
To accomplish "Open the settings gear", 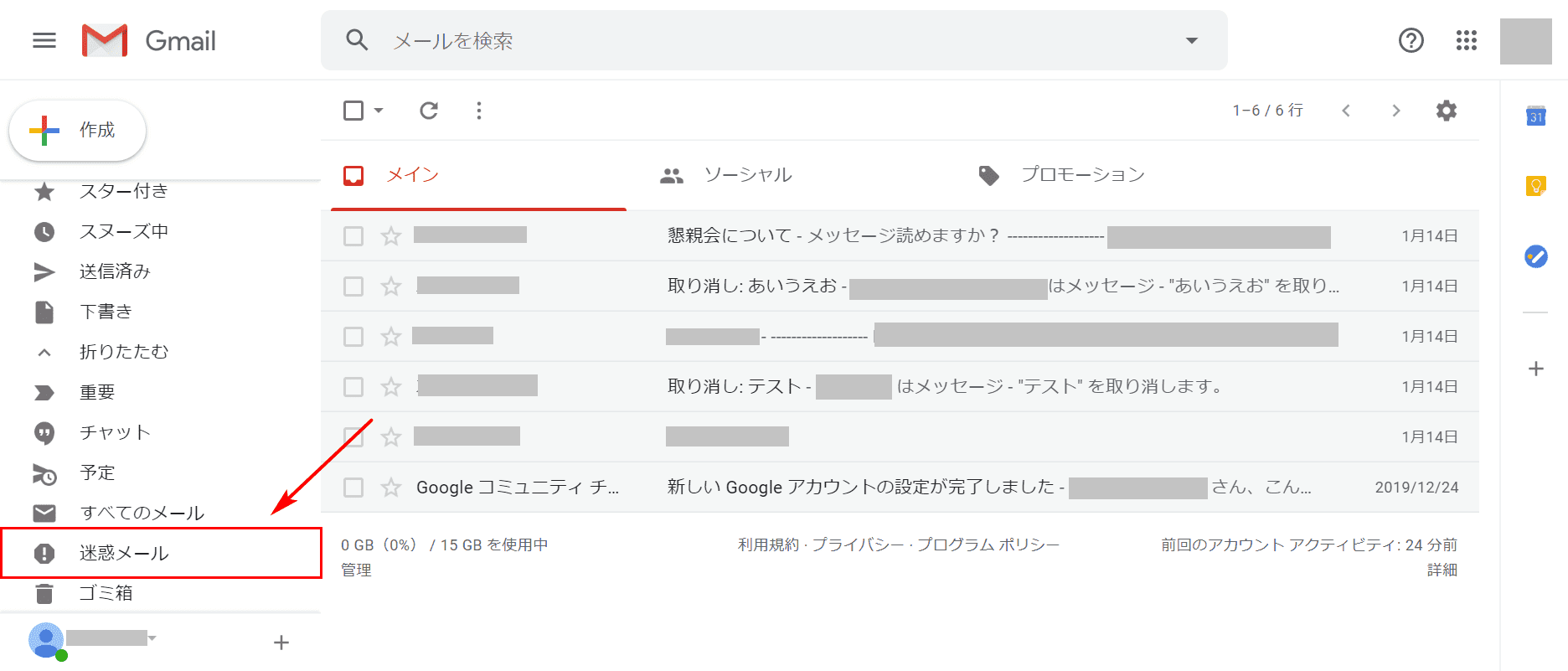I will click(1447, 111).
